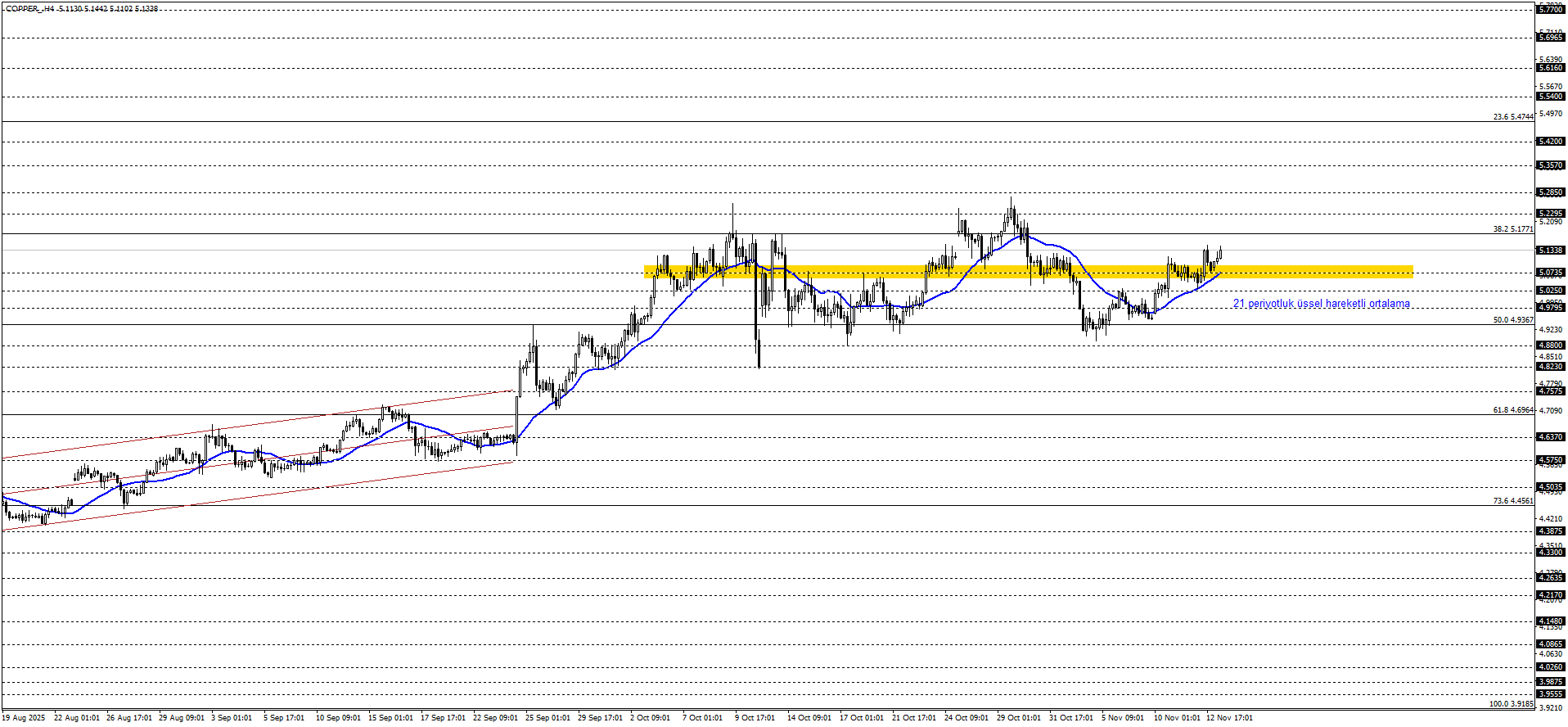1568x727 pixels.
Task: Click the '19 Aug 2025' date on time axis
Action: [24, 718]
